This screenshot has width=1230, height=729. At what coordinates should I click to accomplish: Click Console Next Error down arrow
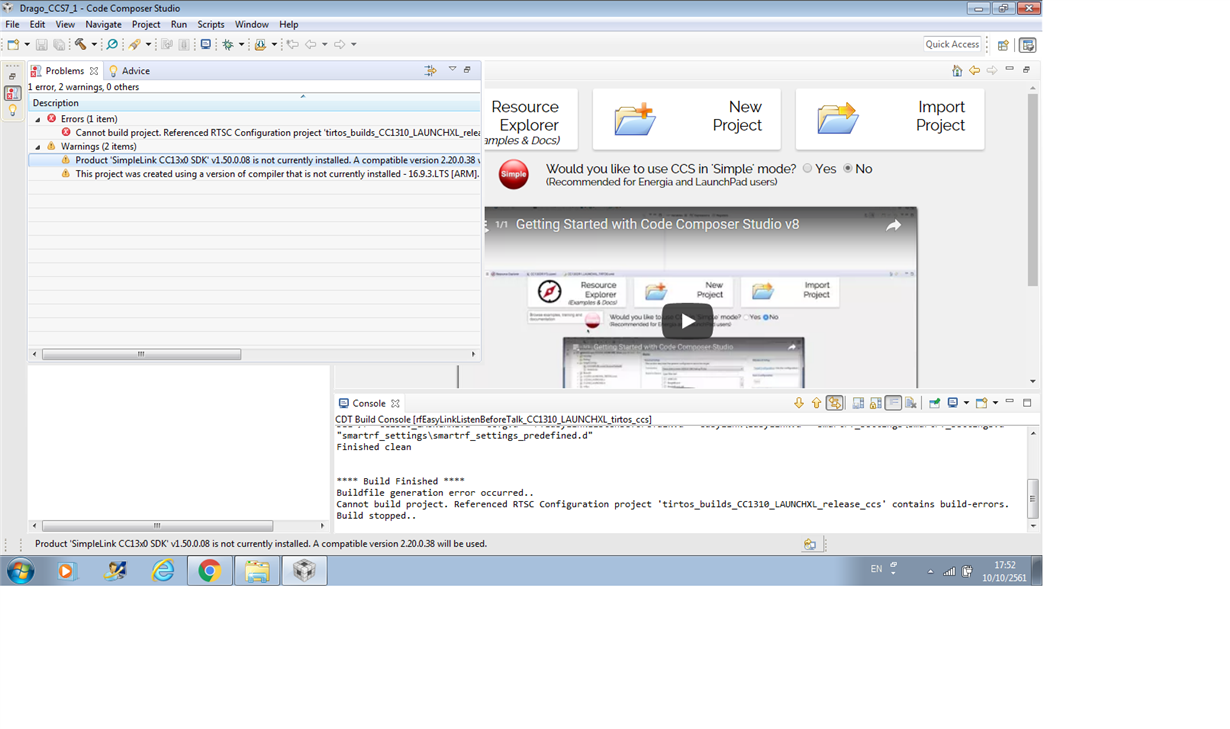coord(799,403)
